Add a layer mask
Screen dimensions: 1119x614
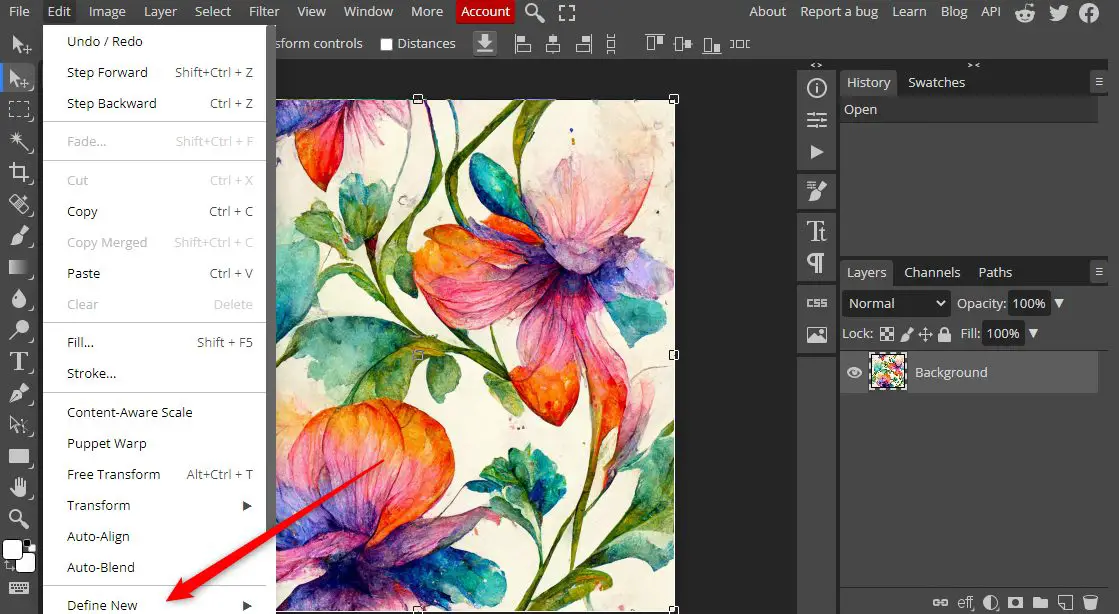1014,602
